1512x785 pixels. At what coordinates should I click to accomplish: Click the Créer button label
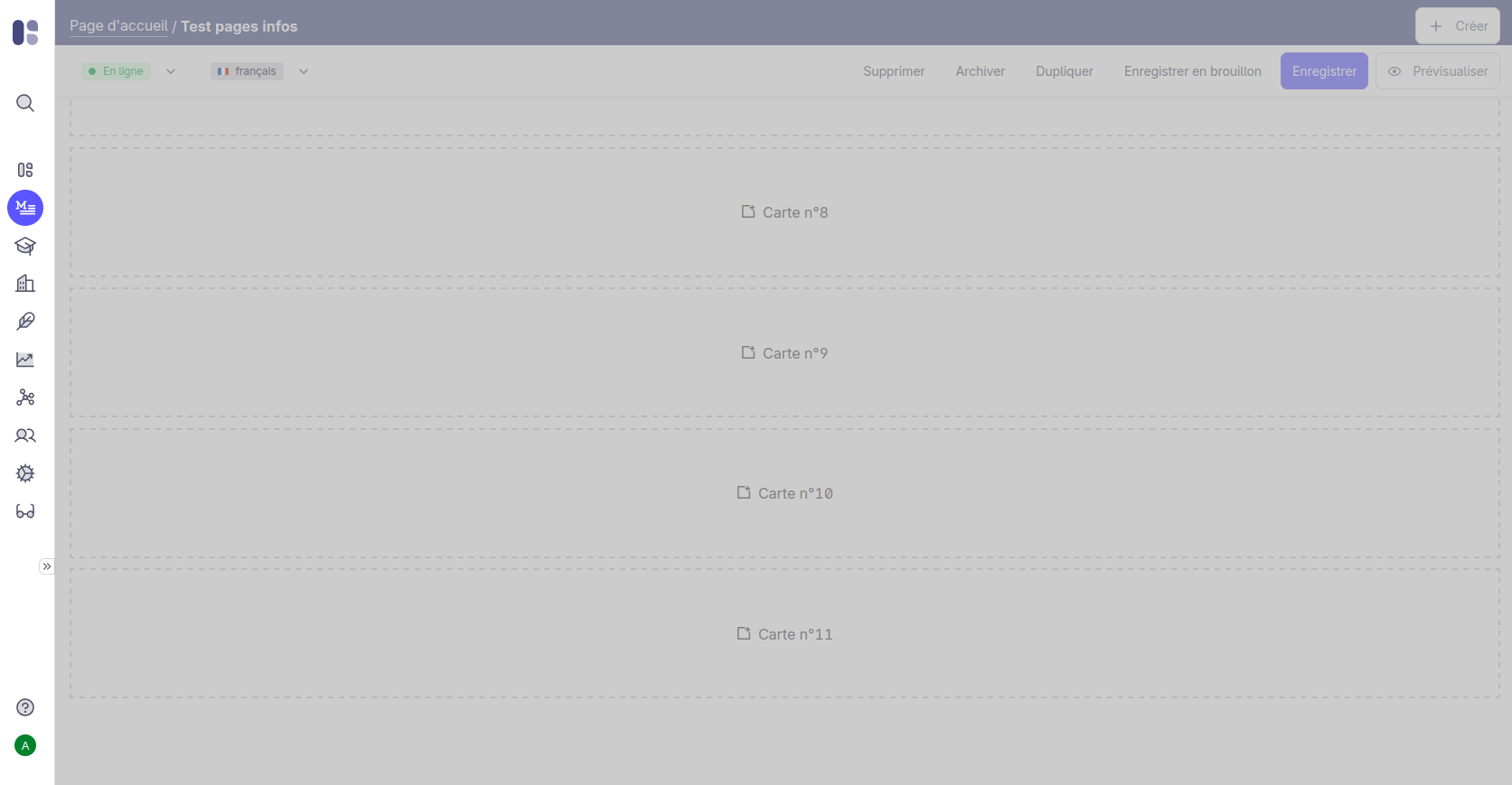point(1471,26)
